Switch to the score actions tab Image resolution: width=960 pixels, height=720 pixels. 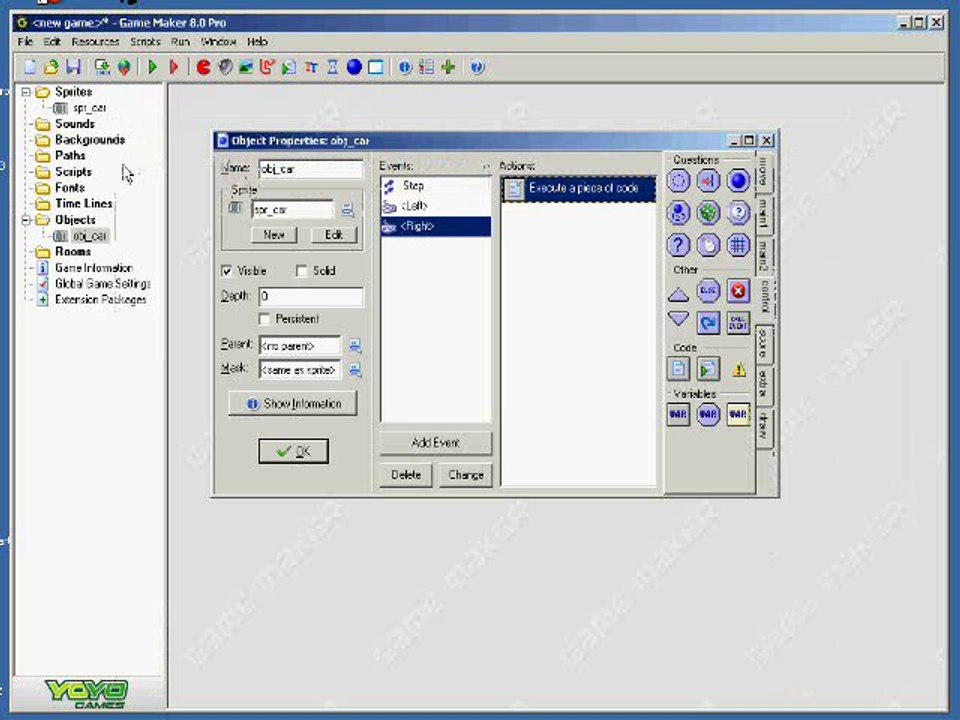(x=764, y=343)
